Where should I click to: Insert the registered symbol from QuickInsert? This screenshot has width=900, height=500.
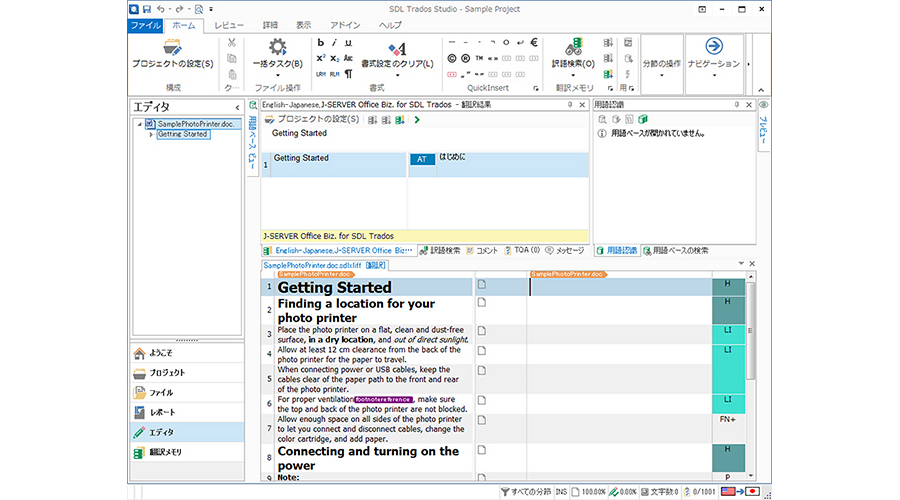[x=465, y=58]
